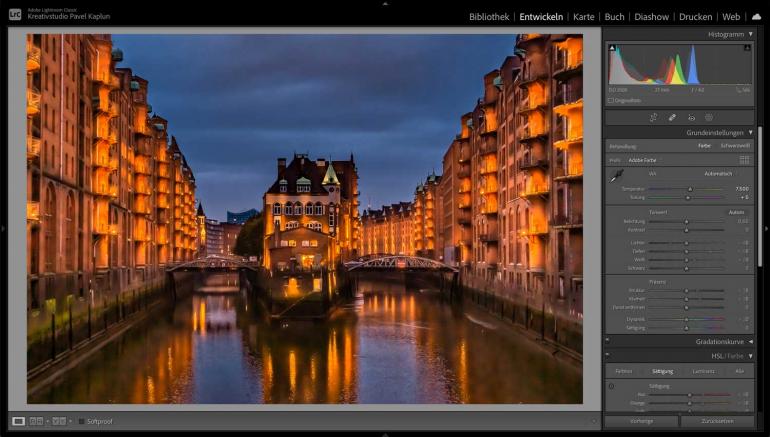Viewport: 770px width, 437px height.
Task: Click the Temperatur slider handle
Action: tap(689, 189)
